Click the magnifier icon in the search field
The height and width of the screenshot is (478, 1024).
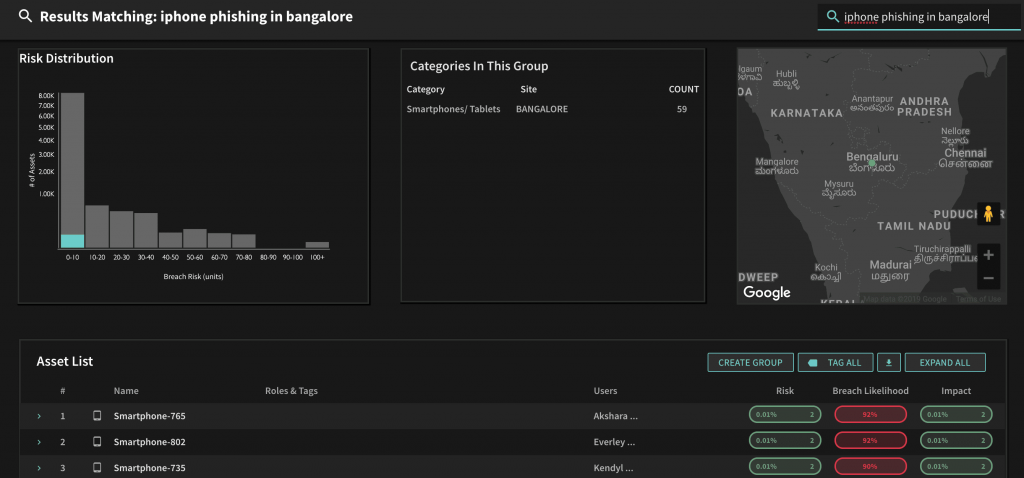point(832,16)
